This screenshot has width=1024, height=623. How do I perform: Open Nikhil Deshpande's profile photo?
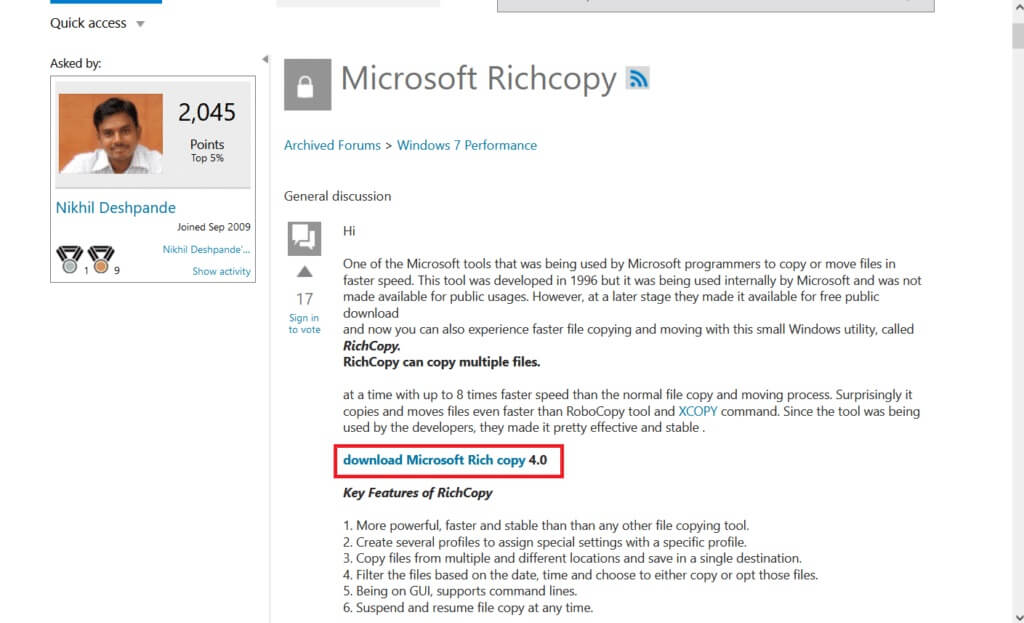pyautogui.click(x=110, y=133)
